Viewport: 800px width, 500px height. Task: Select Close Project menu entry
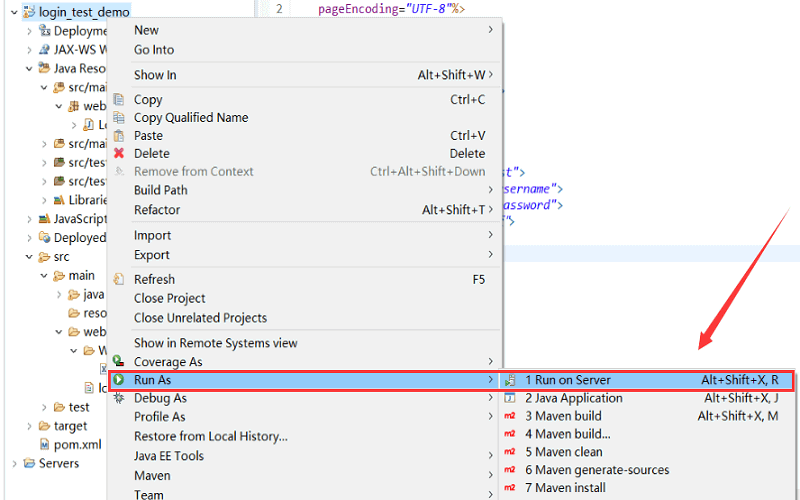click(305, 298)
